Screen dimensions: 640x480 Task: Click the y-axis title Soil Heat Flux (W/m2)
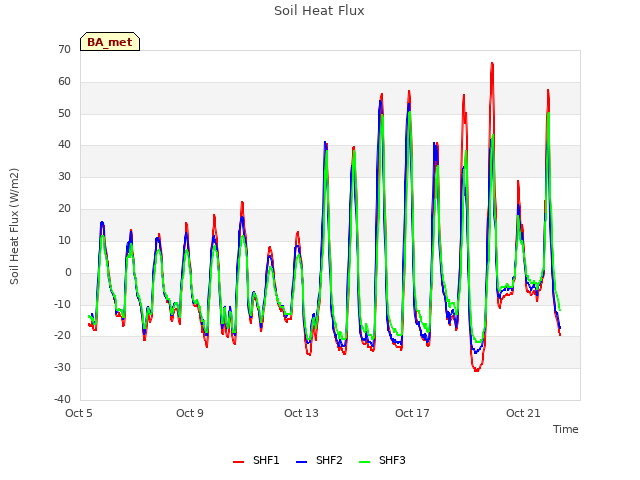point(14,226)
